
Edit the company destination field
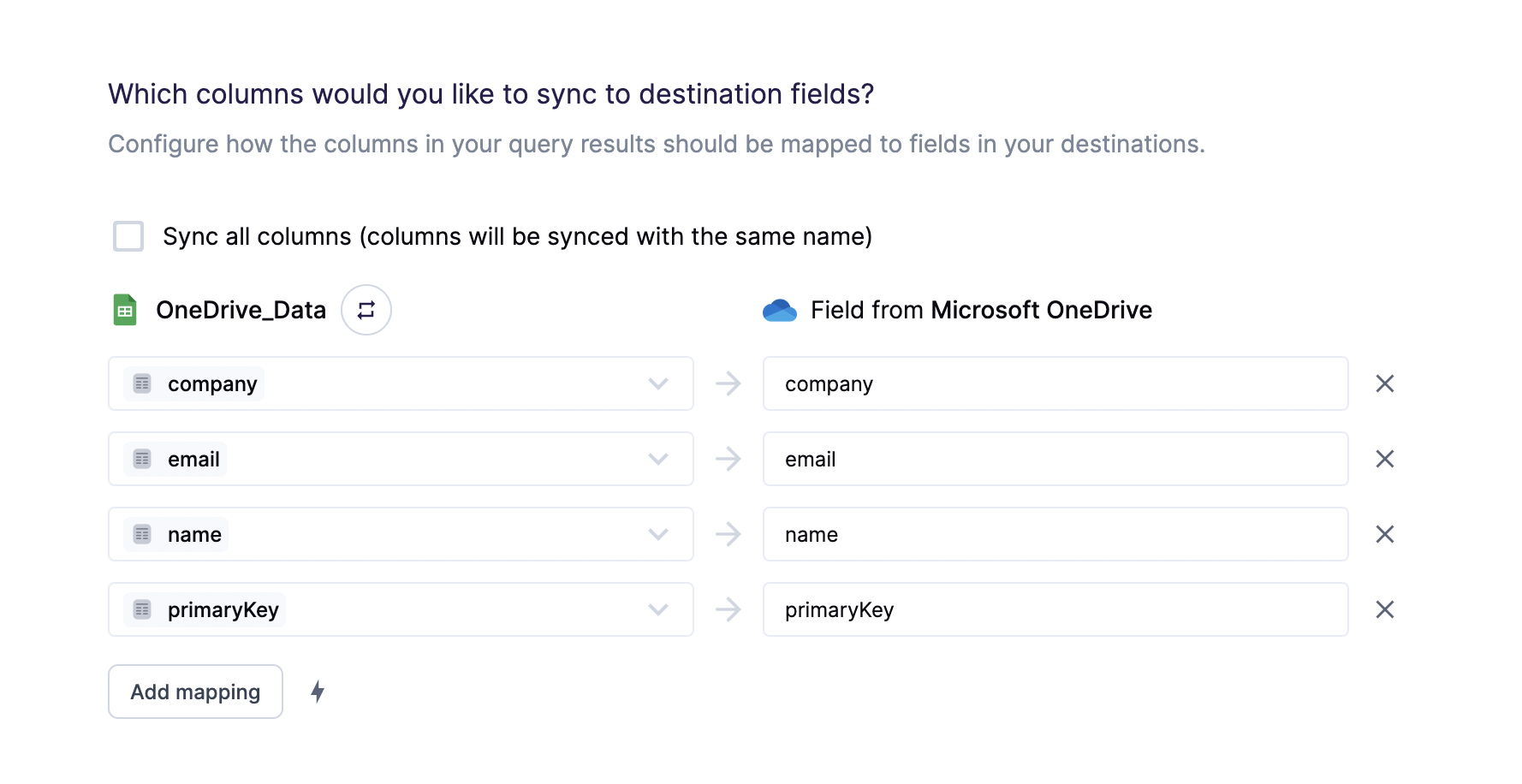pyautogui.click(x=1055, y=383)
